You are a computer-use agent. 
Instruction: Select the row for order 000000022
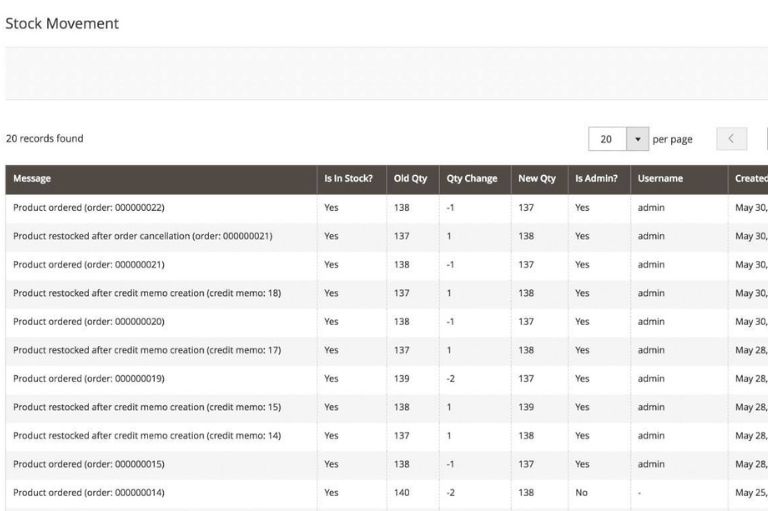pos(89,208)
